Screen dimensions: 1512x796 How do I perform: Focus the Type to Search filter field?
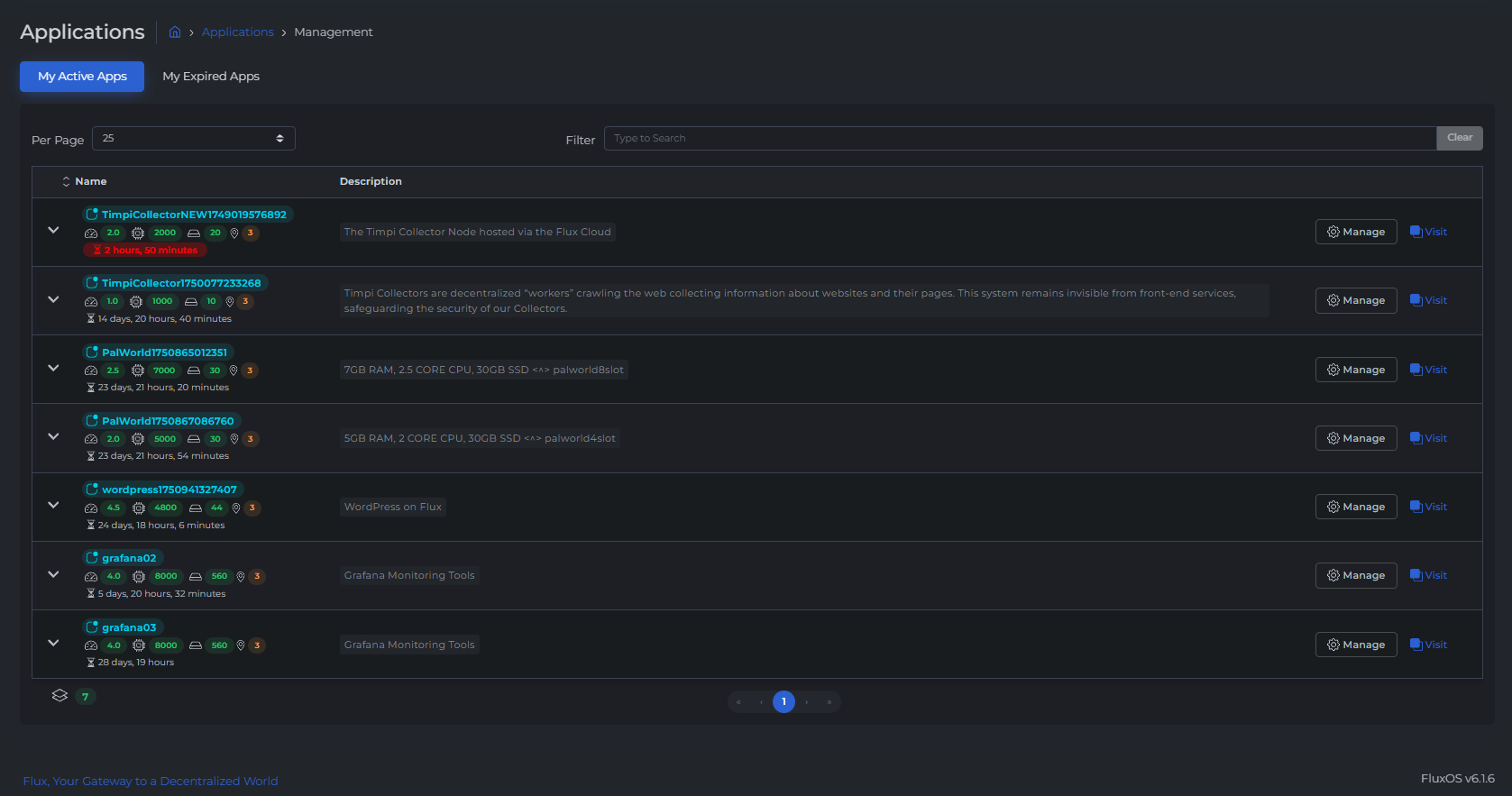click(x=1019, y=139)
